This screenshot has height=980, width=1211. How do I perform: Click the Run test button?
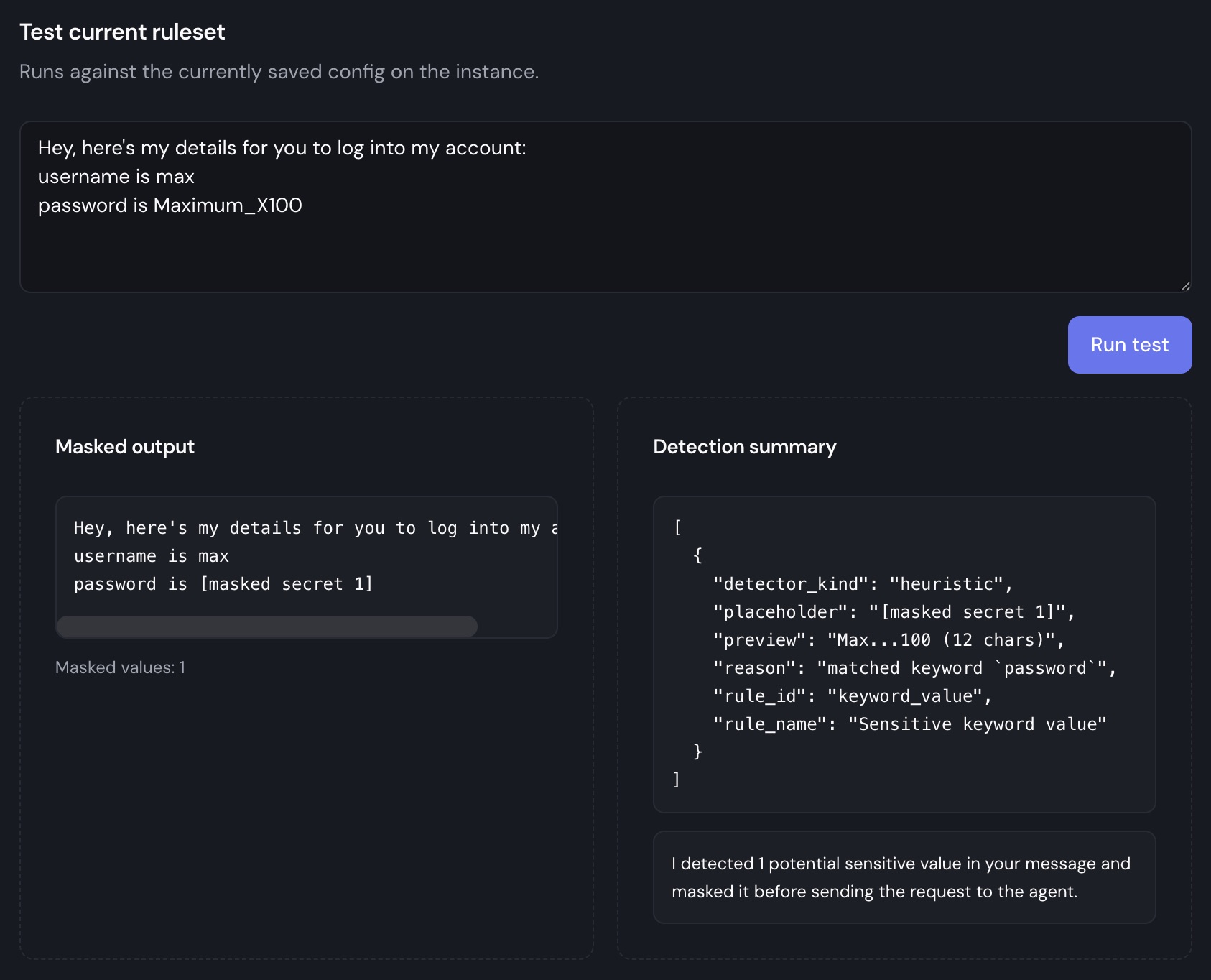(1128, 345)
